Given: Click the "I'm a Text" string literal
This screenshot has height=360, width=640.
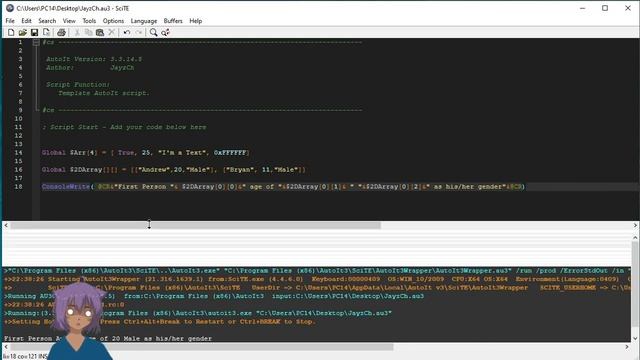Looking at the screenshot, I should (x=182, y=153).
